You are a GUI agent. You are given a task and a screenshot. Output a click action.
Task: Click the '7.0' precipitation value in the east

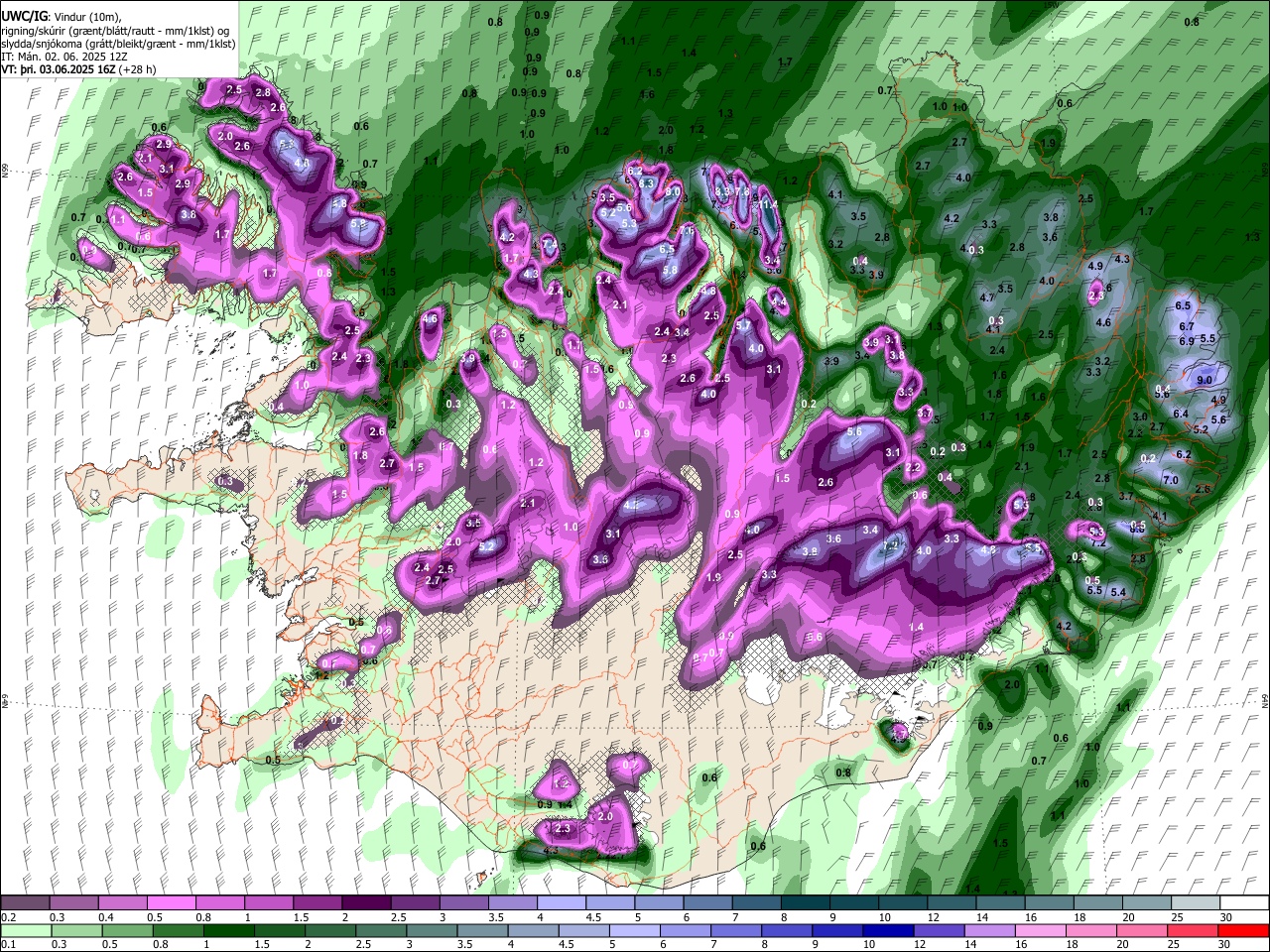coord(1171,480)
